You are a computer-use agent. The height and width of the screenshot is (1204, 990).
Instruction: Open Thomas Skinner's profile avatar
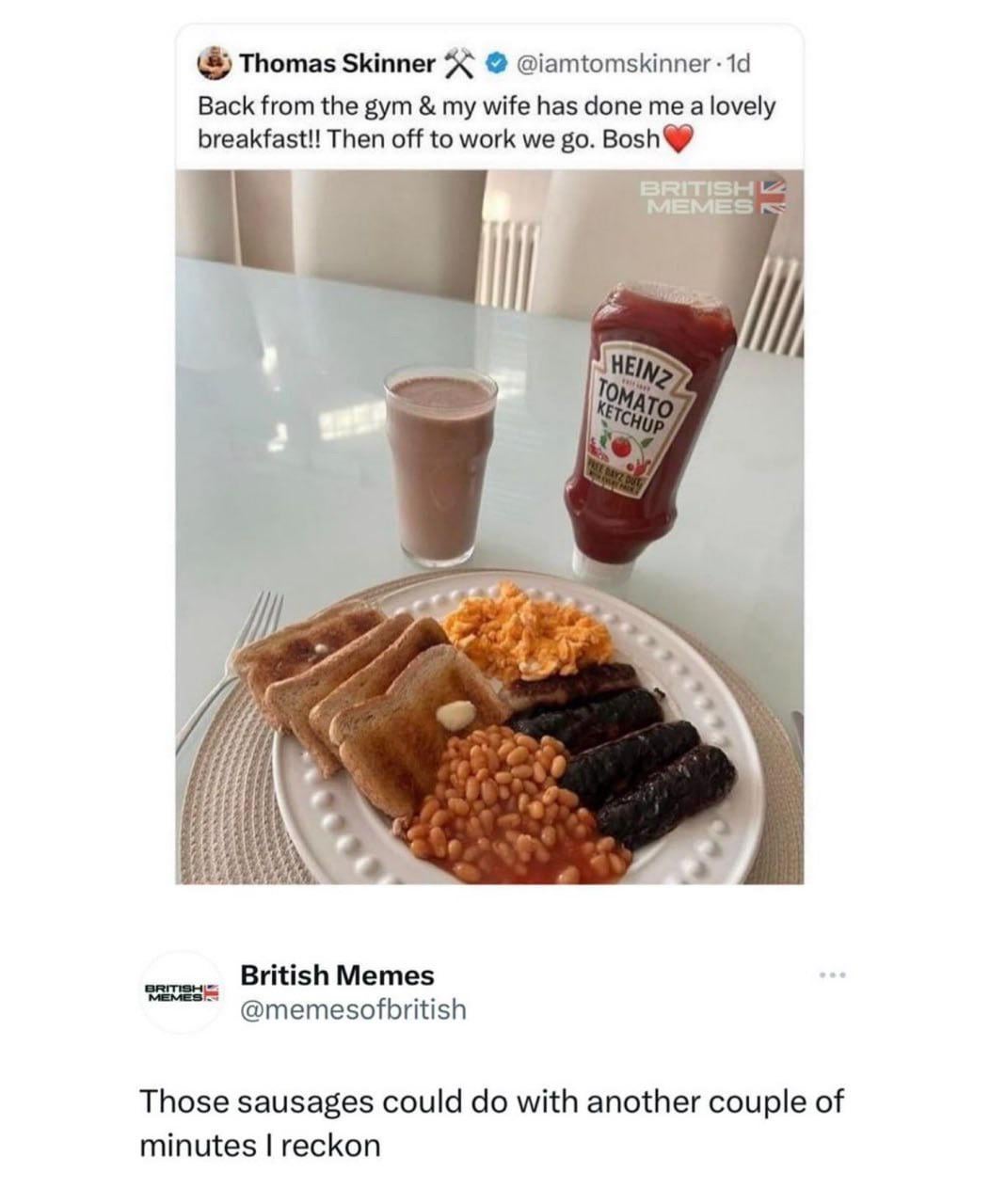(214, 63)
